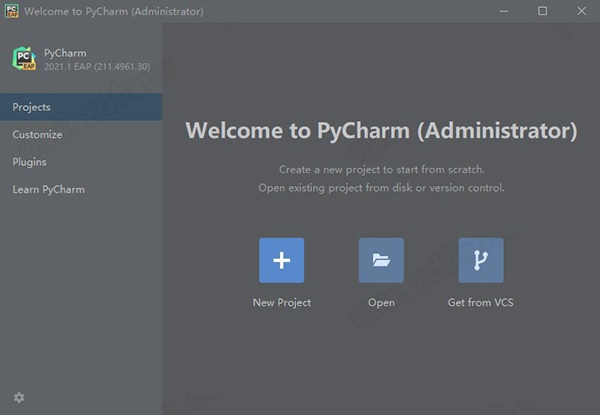Select the Projects tab
The width and height of the screenshot is (600, 415).
[81, 107]
